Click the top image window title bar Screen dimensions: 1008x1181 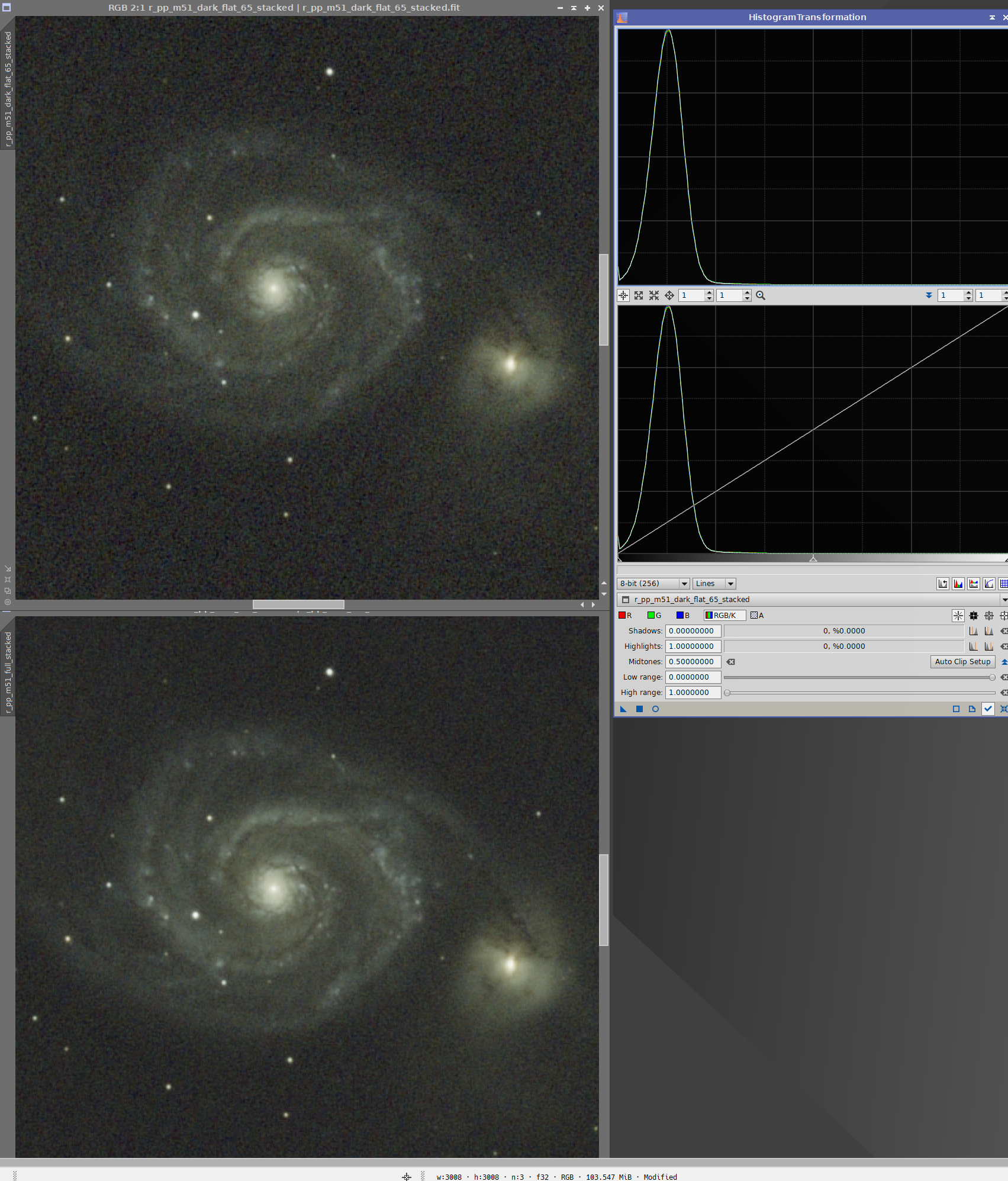284,8
